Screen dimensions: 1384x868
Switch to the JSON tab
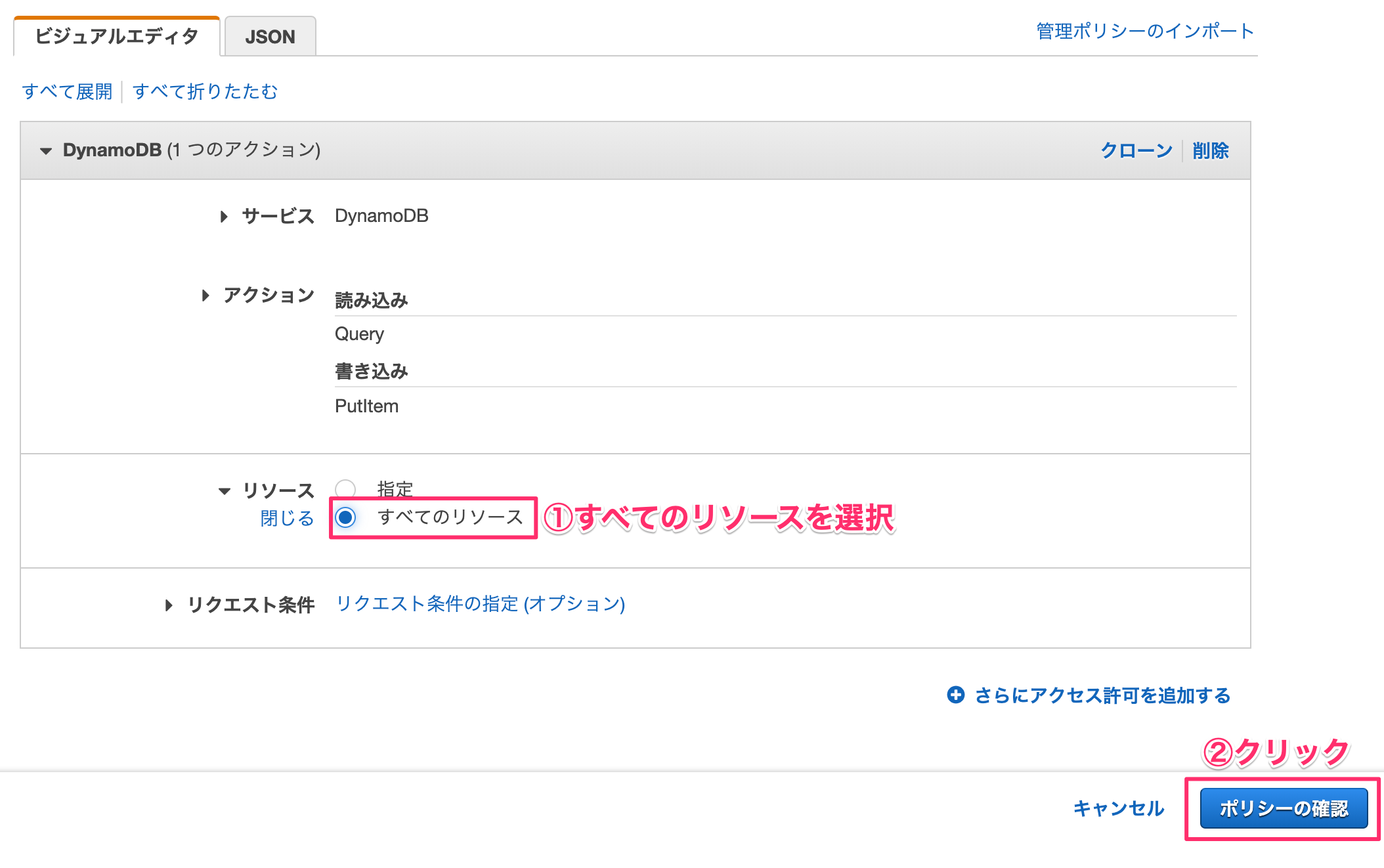270,37
